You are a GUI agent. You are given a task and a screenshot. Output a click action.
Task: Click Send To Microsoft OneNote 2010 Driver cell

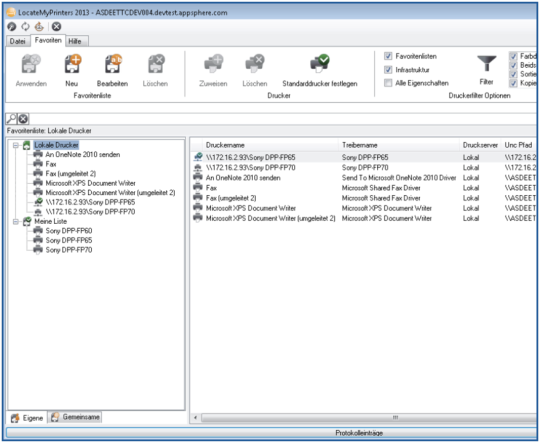click(399, 178)
